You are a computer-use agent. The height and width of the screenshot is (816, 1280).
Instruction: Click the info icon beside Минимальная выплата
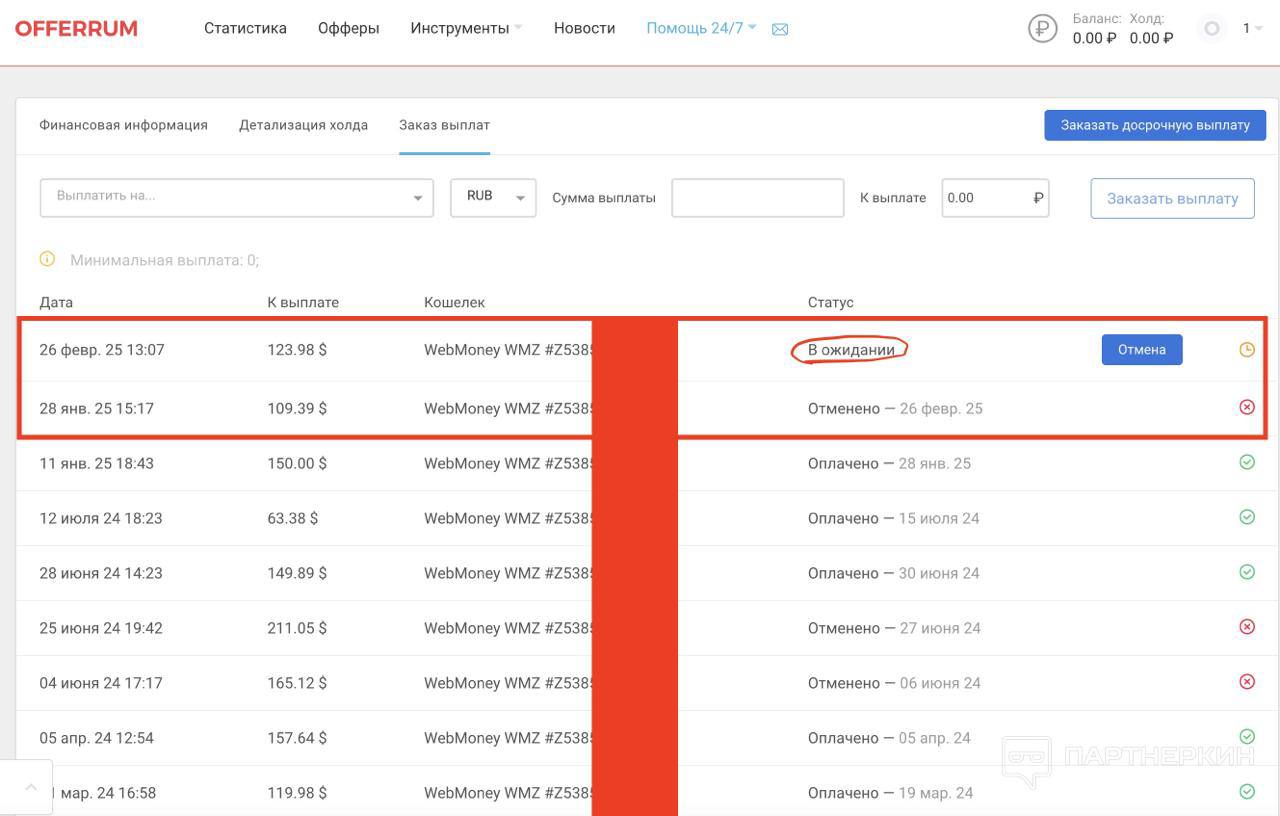(47, 259)
